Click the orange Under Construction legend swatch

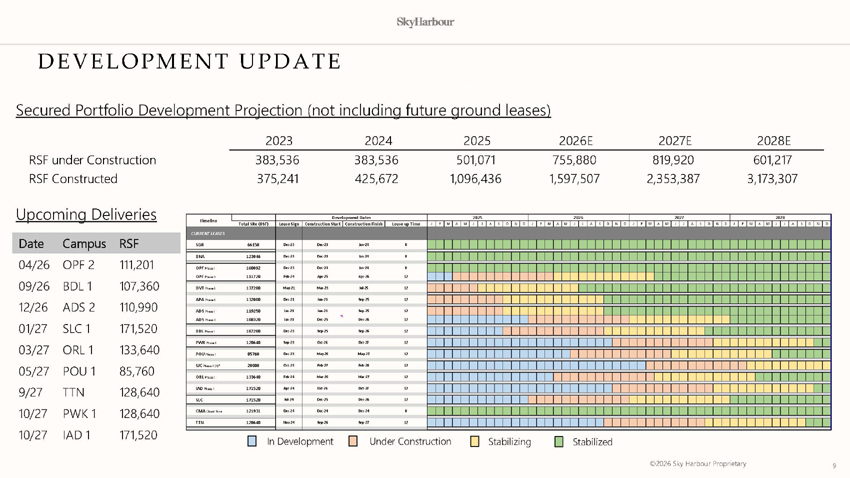click(x=353, y=441)
